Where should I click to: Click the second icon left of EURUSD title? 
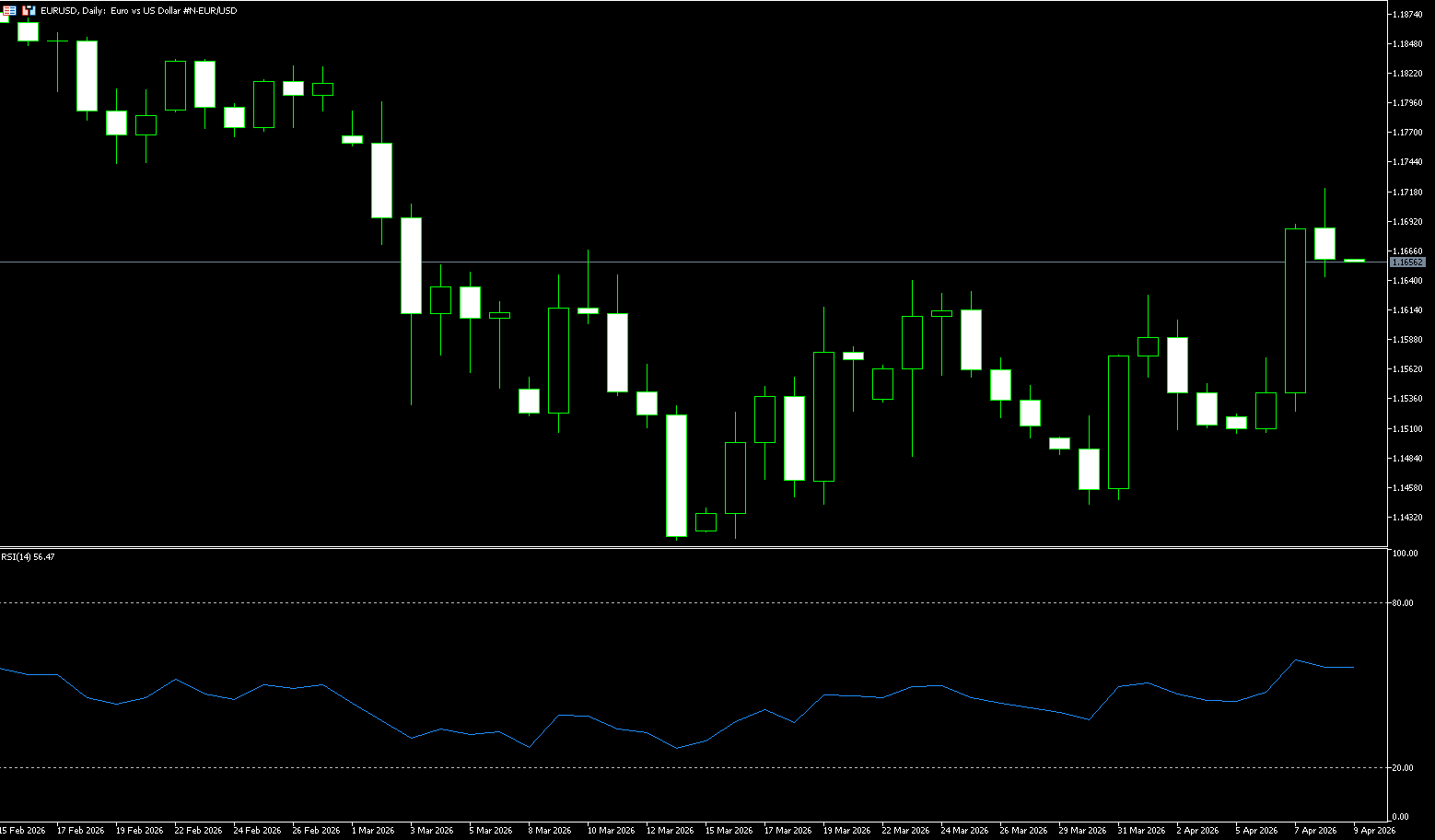[29, 10]
